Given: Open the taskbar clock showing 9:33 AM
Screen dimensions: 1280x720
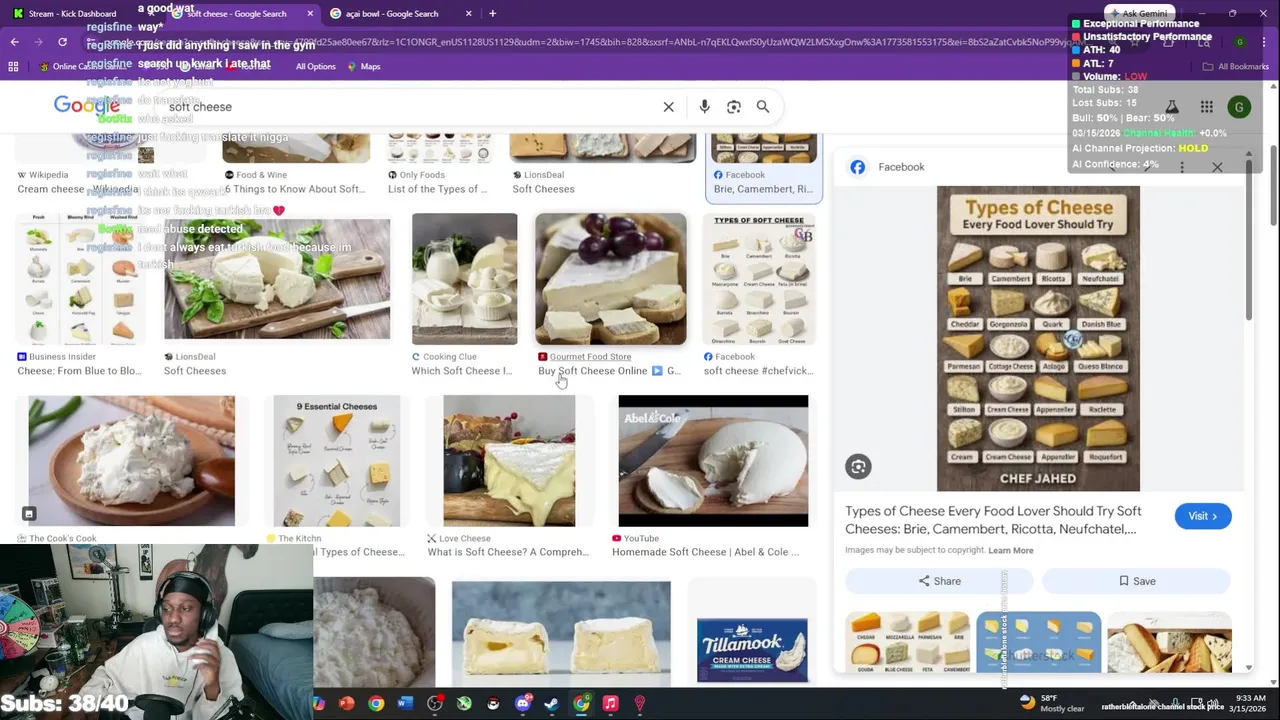Looking at the screenshot, I should 1250,703.
